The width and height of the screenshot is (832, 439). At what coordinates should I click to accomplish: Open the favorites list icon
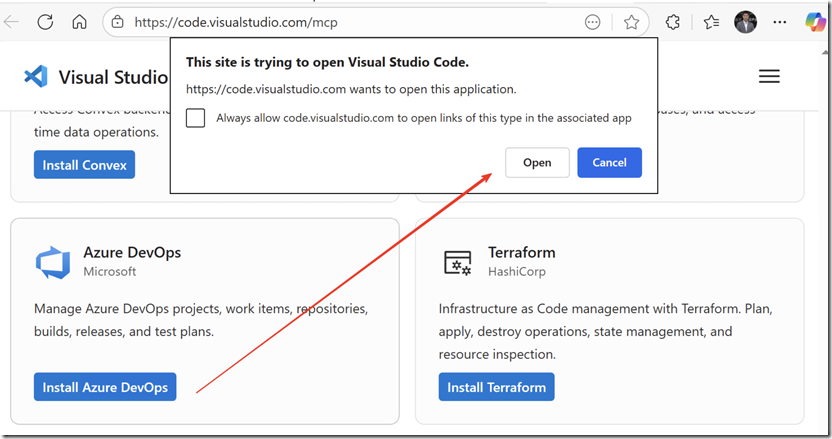click(711, 22)
